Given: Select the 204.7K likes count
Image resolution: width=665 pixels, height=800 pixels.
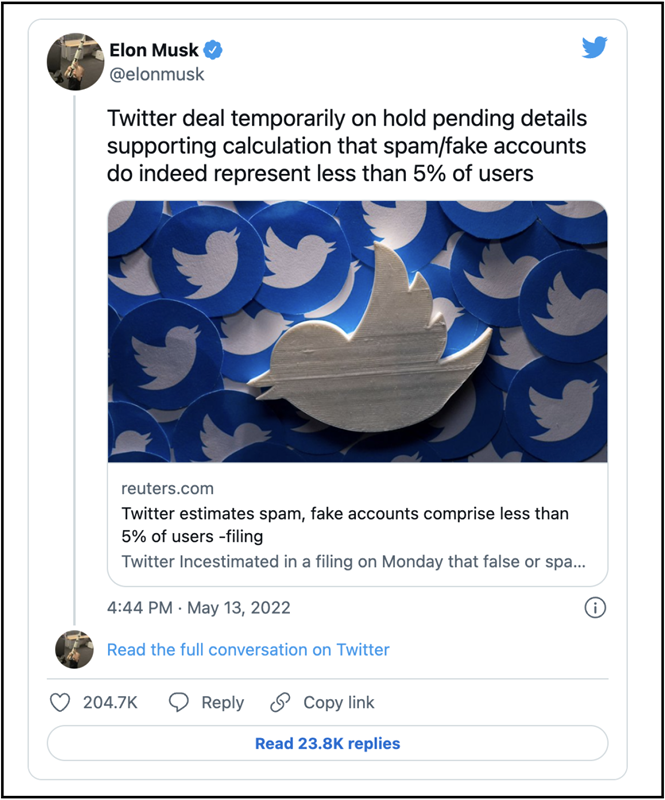Looking at the screenshot, I should click(x=110, y=702).
